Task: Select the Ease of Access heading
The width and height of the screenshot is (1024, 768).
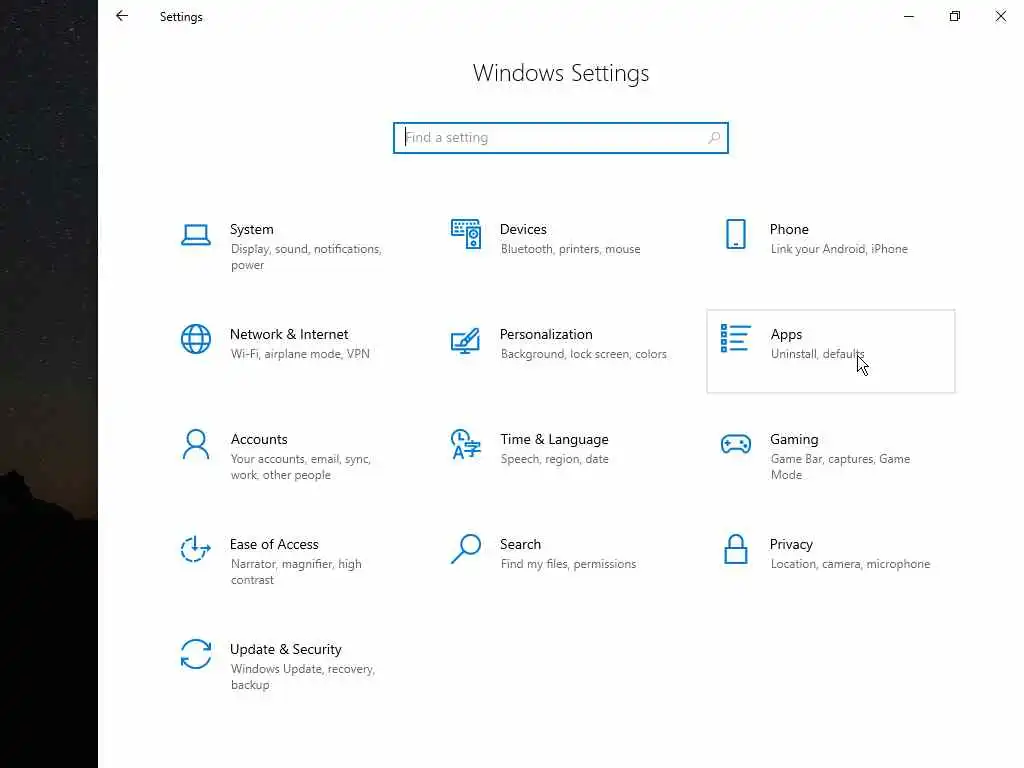Action: 274,545
